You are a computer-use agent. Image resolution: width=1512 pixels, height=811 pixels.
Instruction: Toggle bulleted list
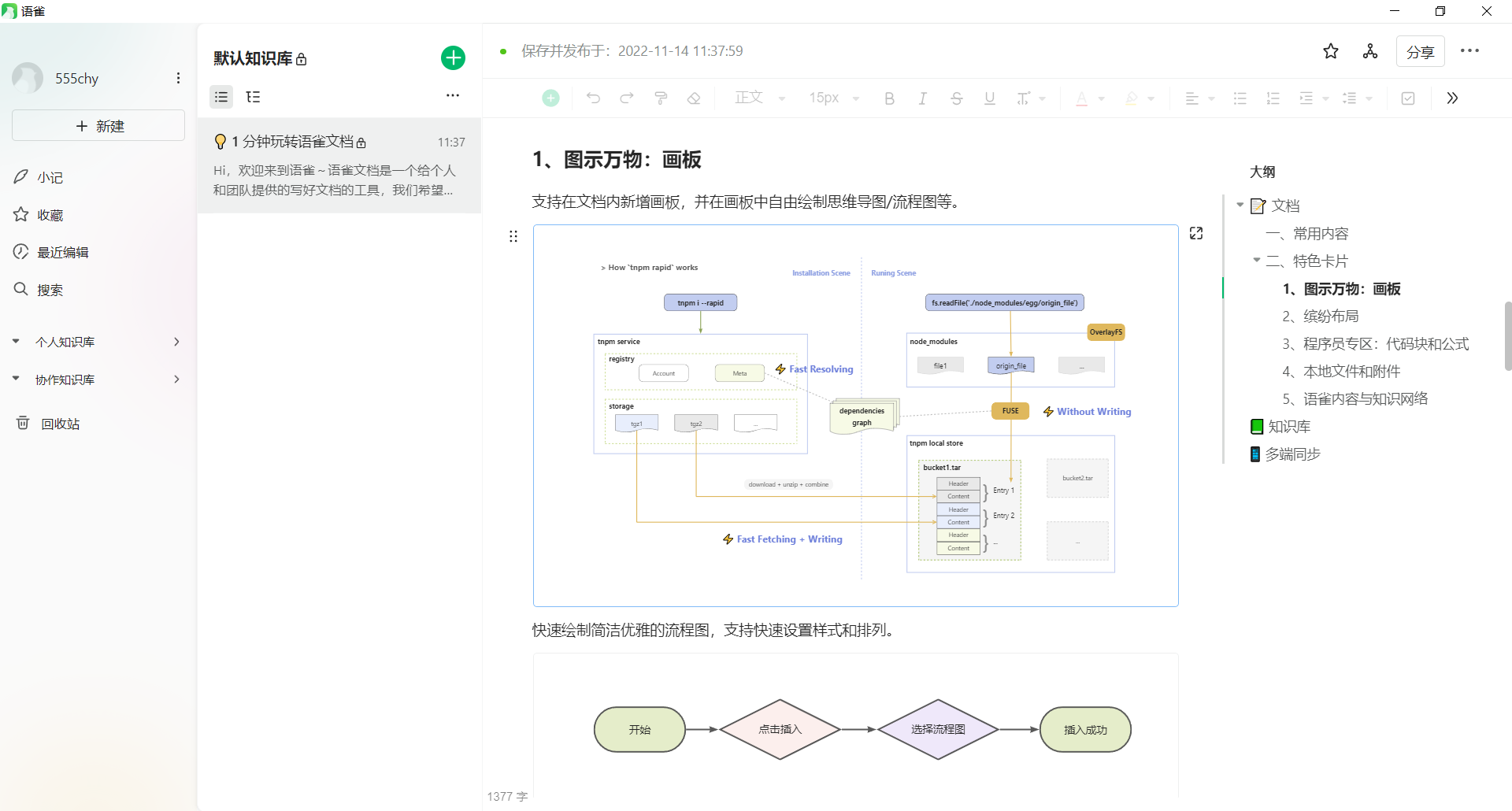tap(1240, 98)
